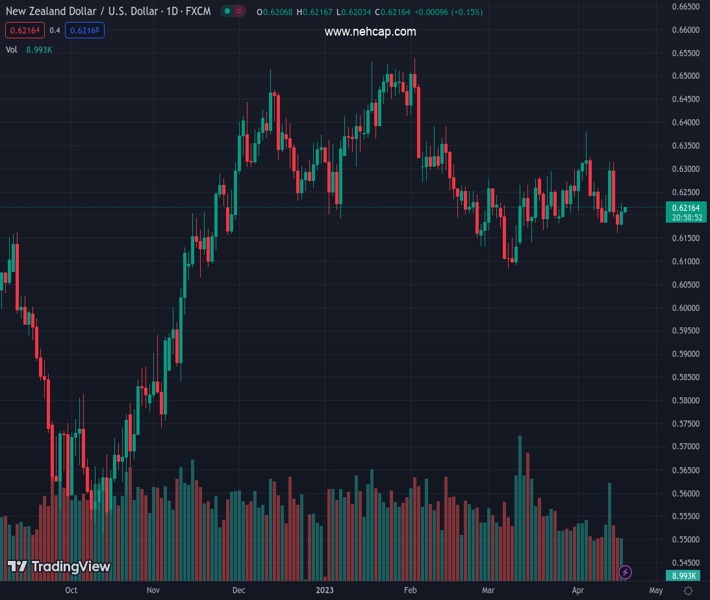Click the current price label 0.62164 on axis

click(685, 207)
